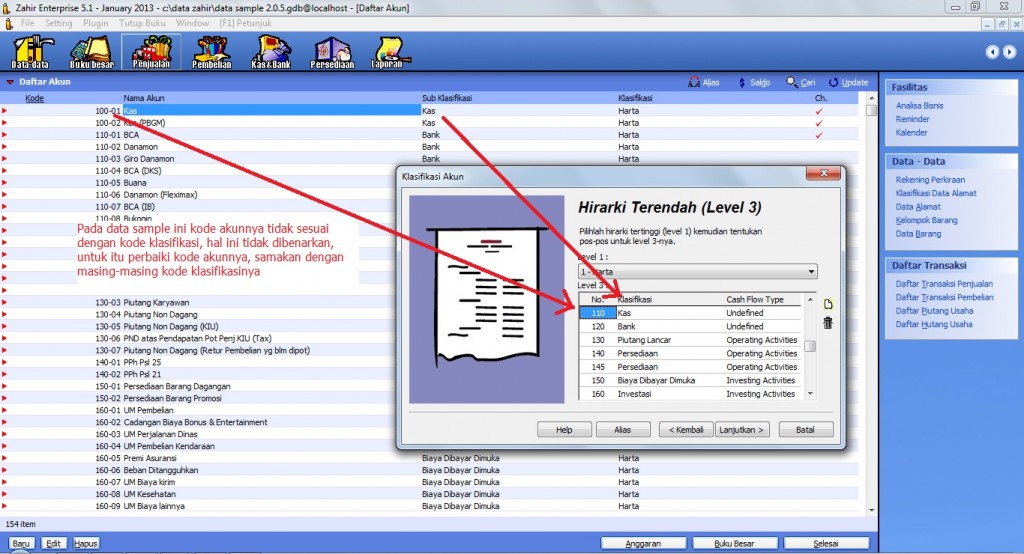Open the Laporan reports icon
The image size is (1024, 554).
[x=389, y=52]
